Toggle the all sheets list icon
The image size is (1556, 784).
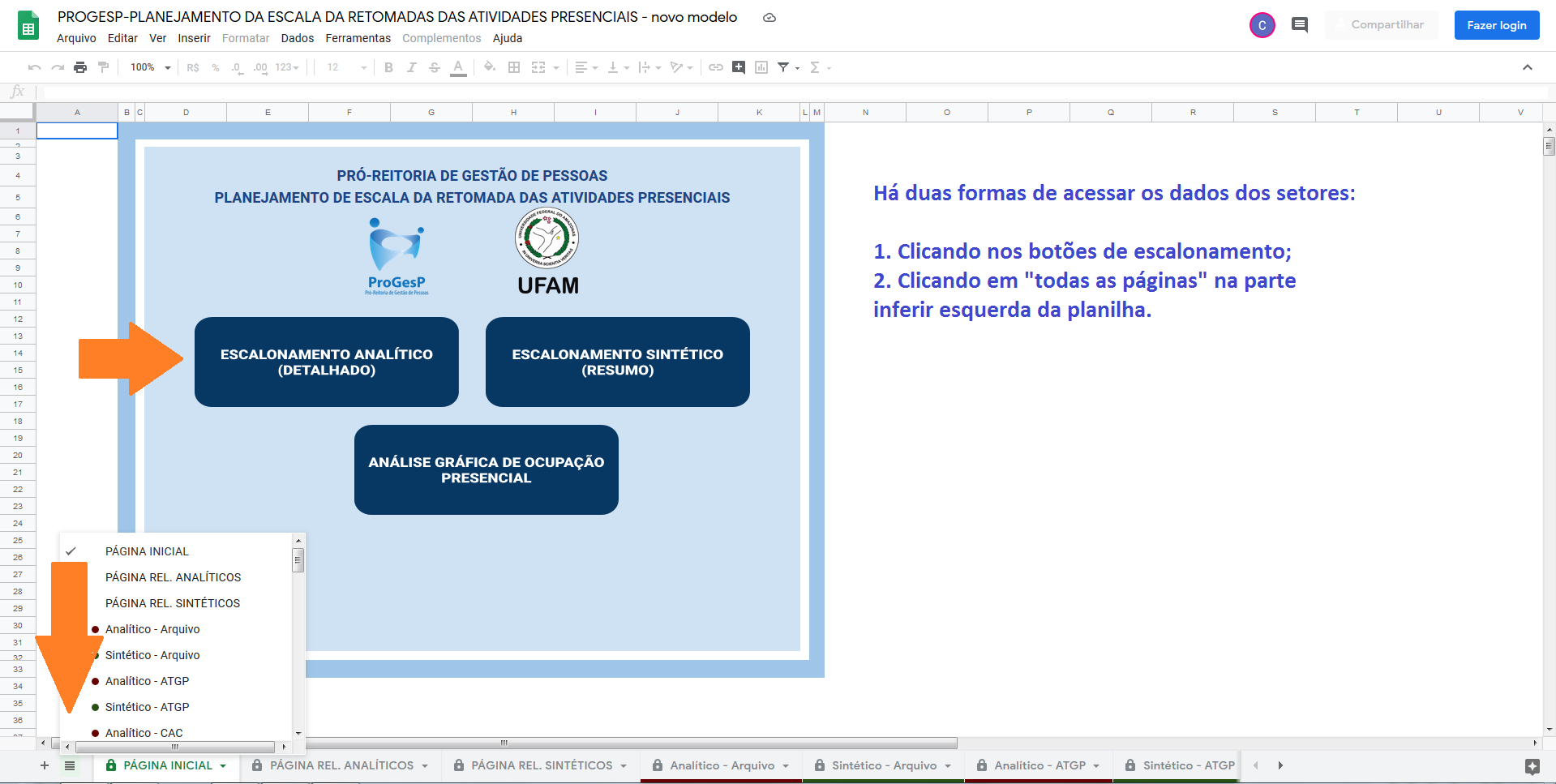point(70,765)
